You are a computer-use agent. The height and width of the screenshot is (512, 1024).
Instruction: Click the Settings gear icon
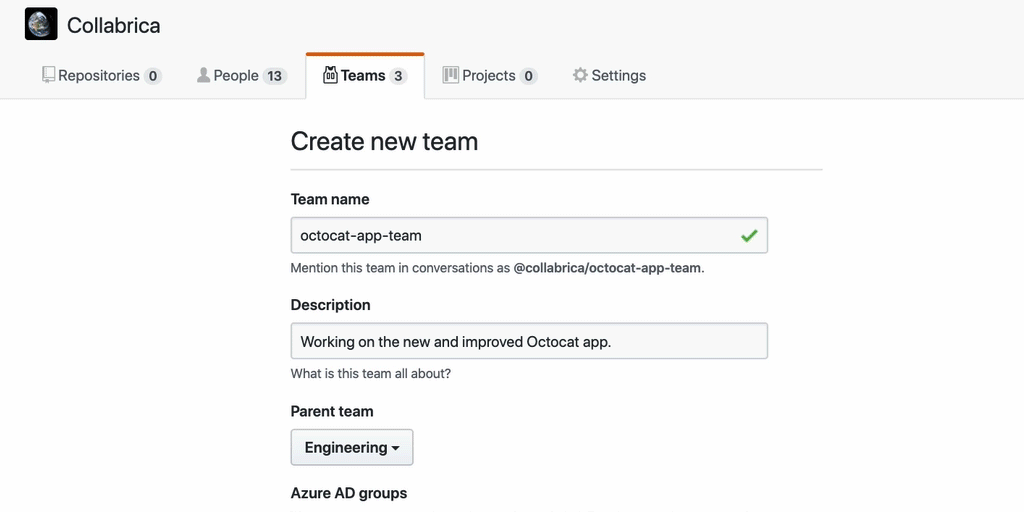point(580,75)
